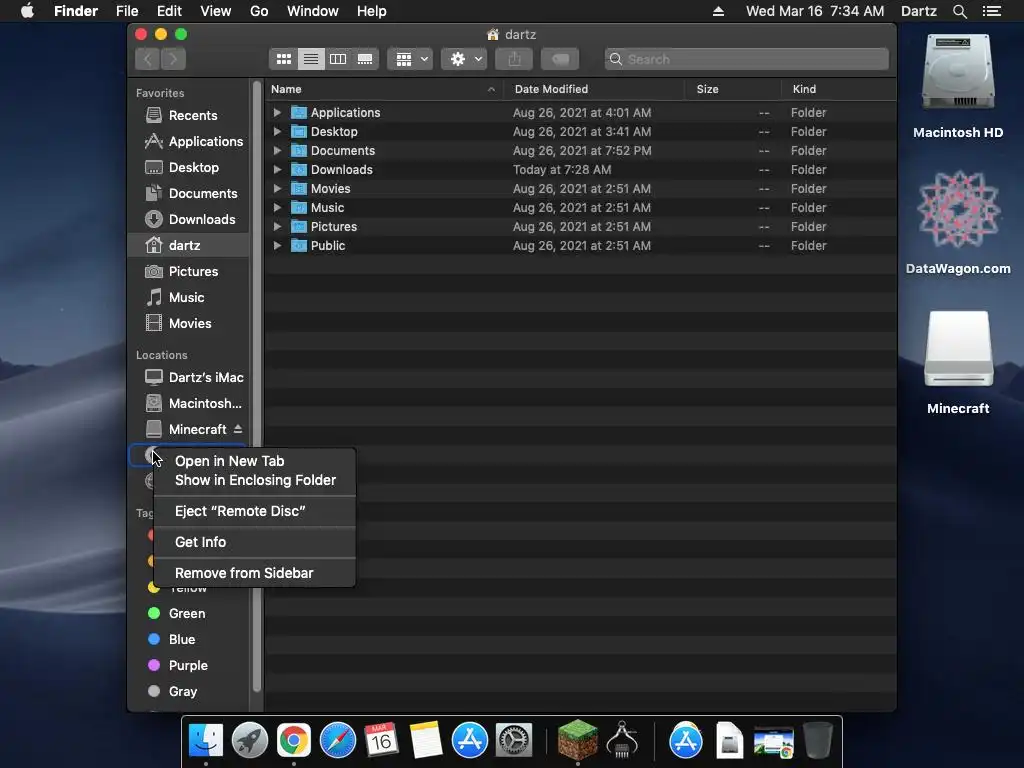
Task: Open Documents from the sidebar
Action: [x=189, y=193]
